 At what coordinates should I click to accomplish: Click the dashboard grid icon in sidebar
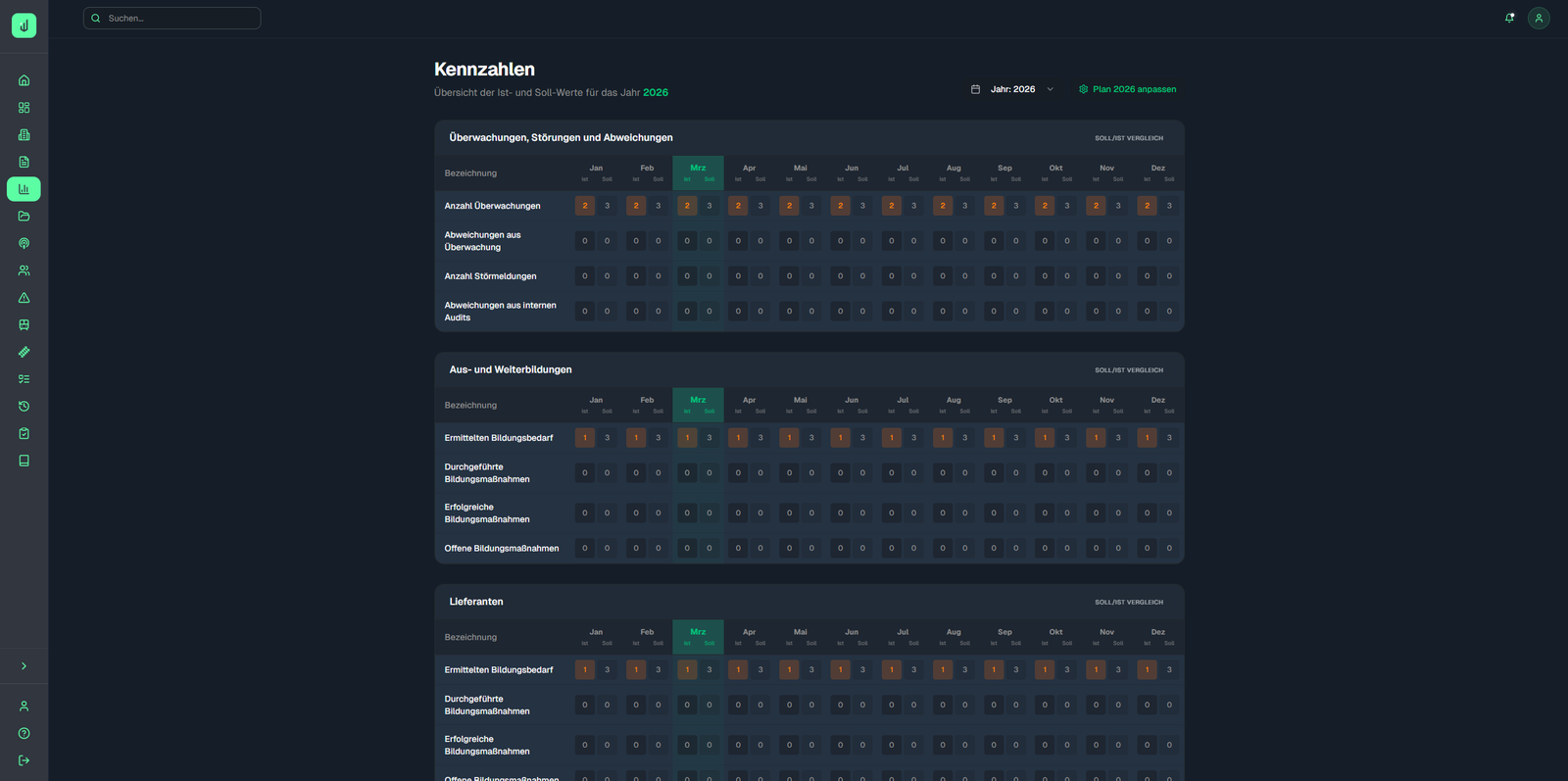point(24,108)
